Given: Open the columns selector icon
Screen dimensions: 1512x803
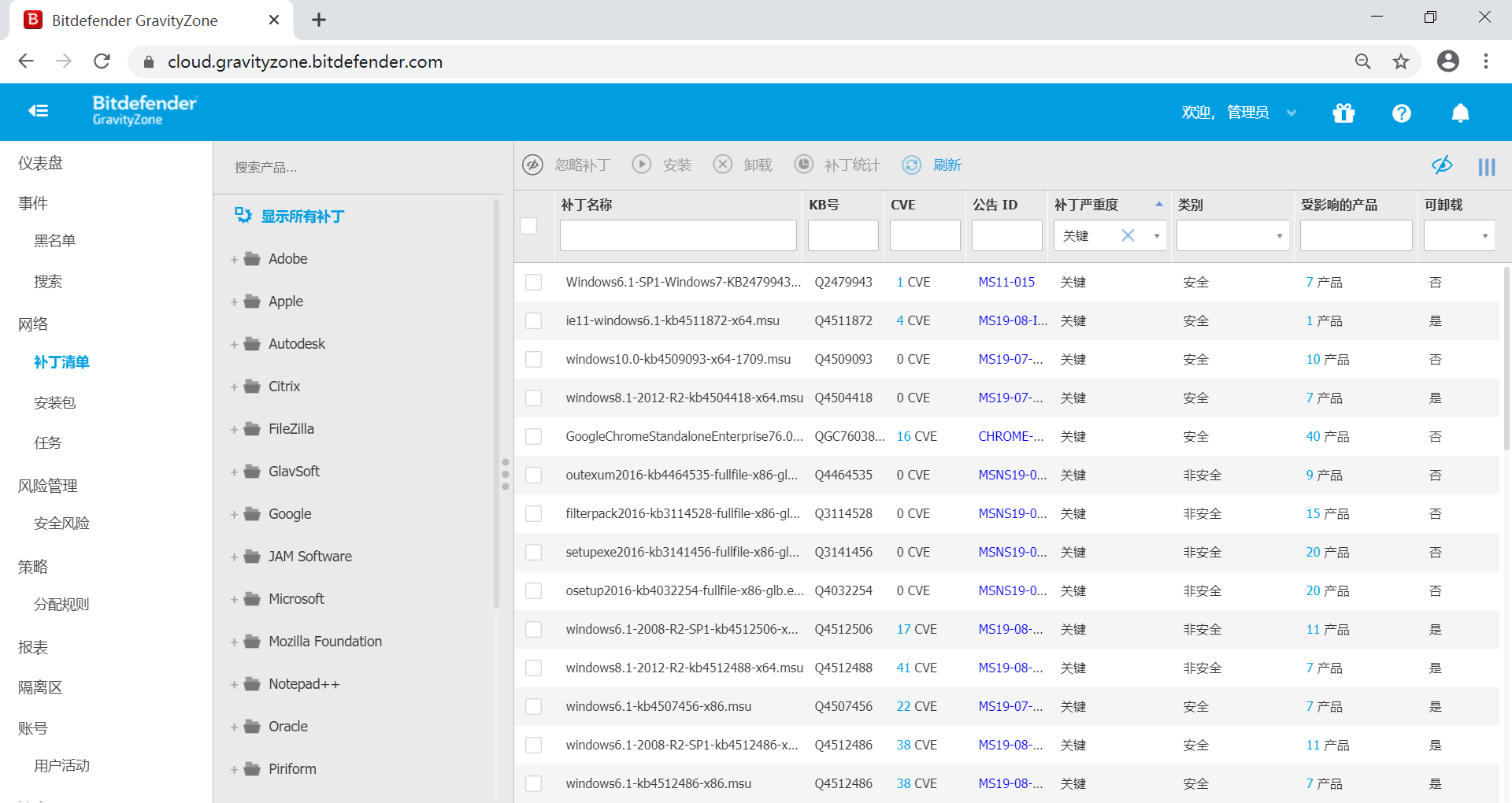Looking at the screenshot, I should click(1487, 167).
